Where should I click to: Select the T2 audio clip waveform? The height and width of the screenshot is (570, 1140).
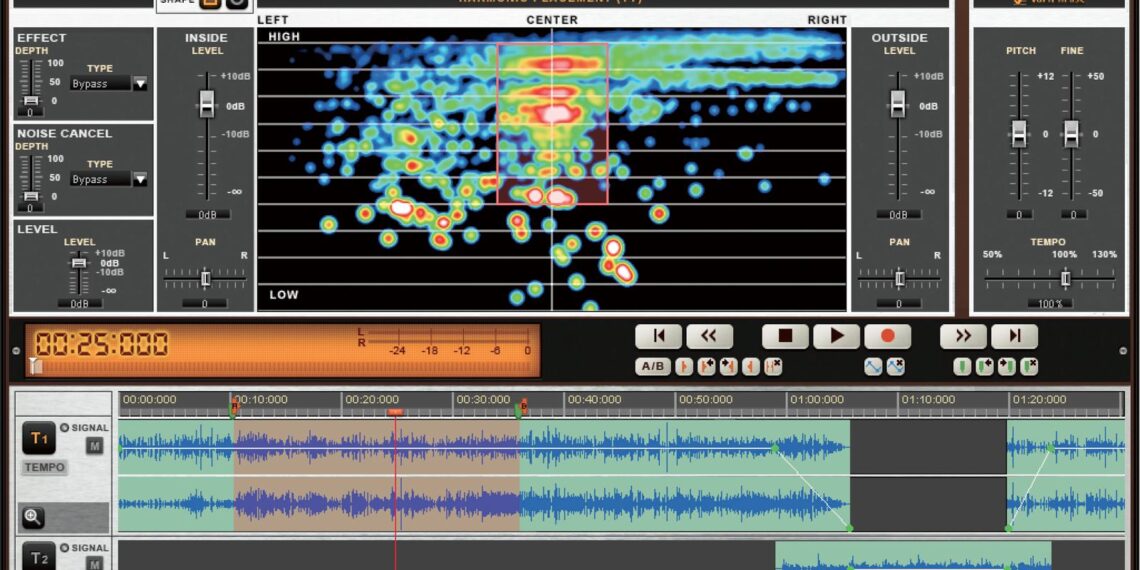tap(913, 555)
